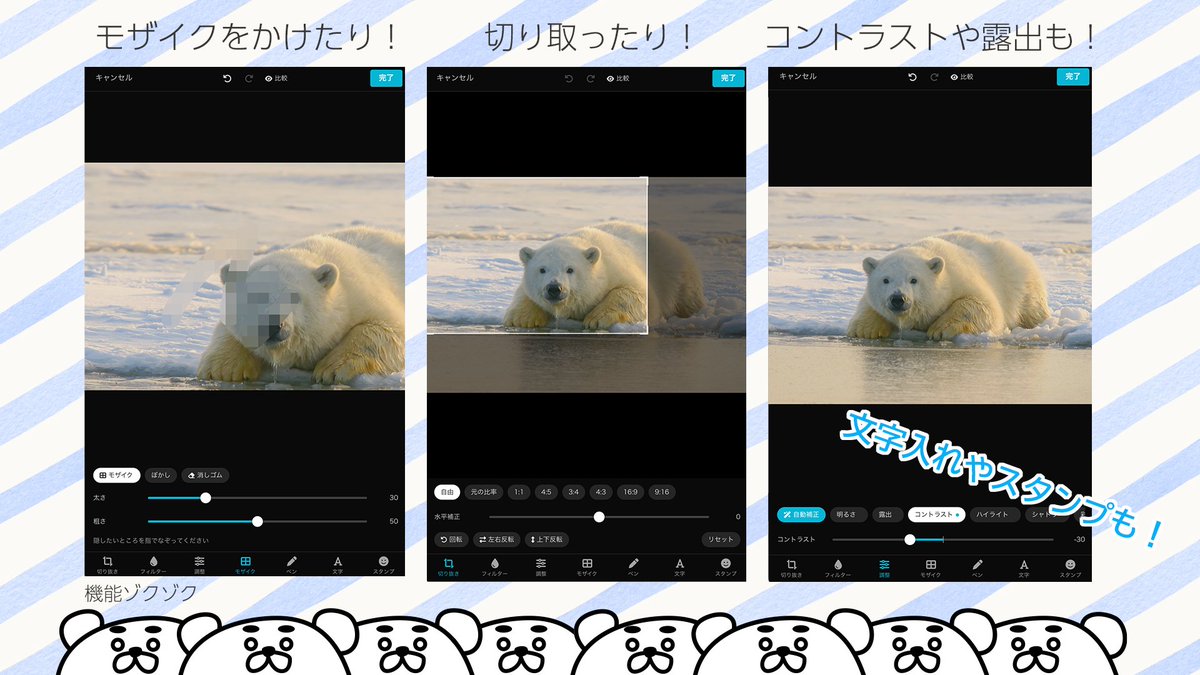This screenshot has width=1200, height=675.
Task: Select 文字 text tool in crop screen
Action: click(x=679, y=568)
